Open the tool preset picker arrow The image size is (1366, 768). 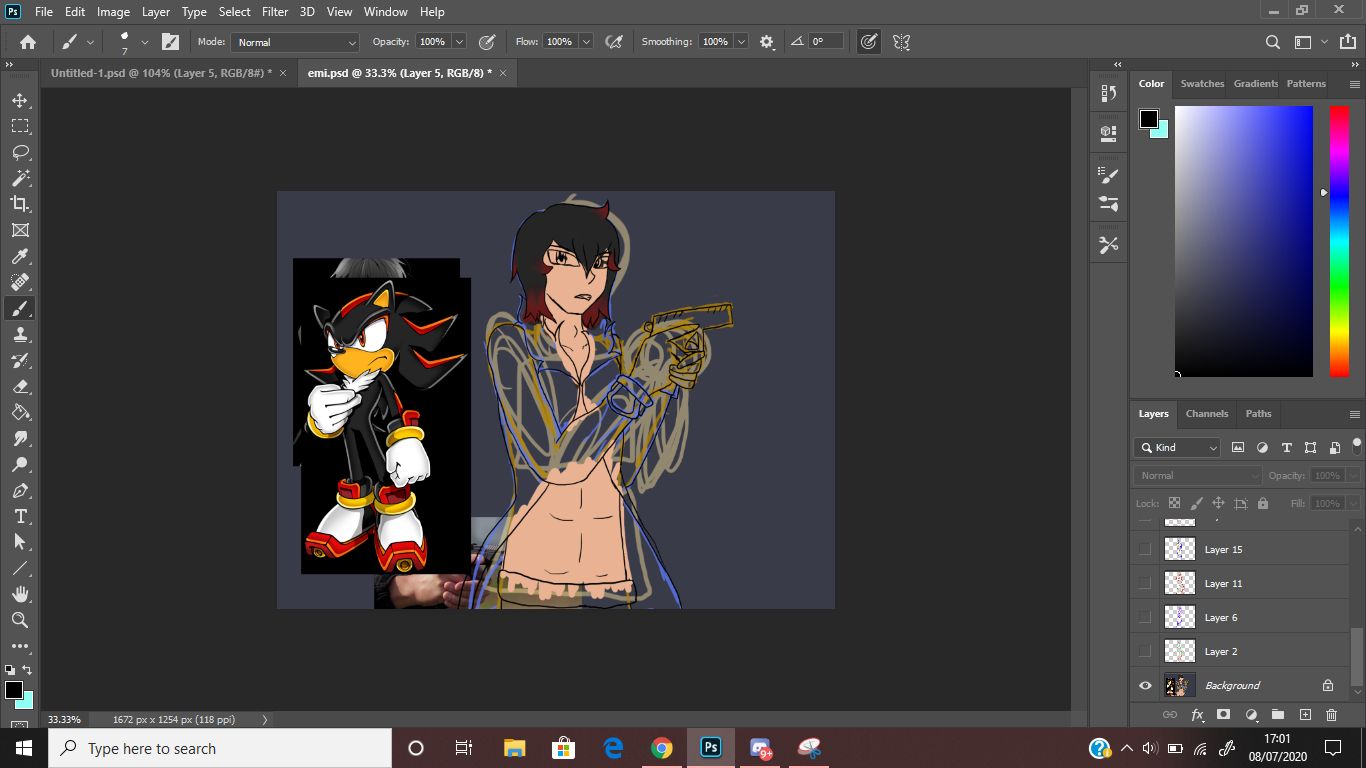pos(91,42)
